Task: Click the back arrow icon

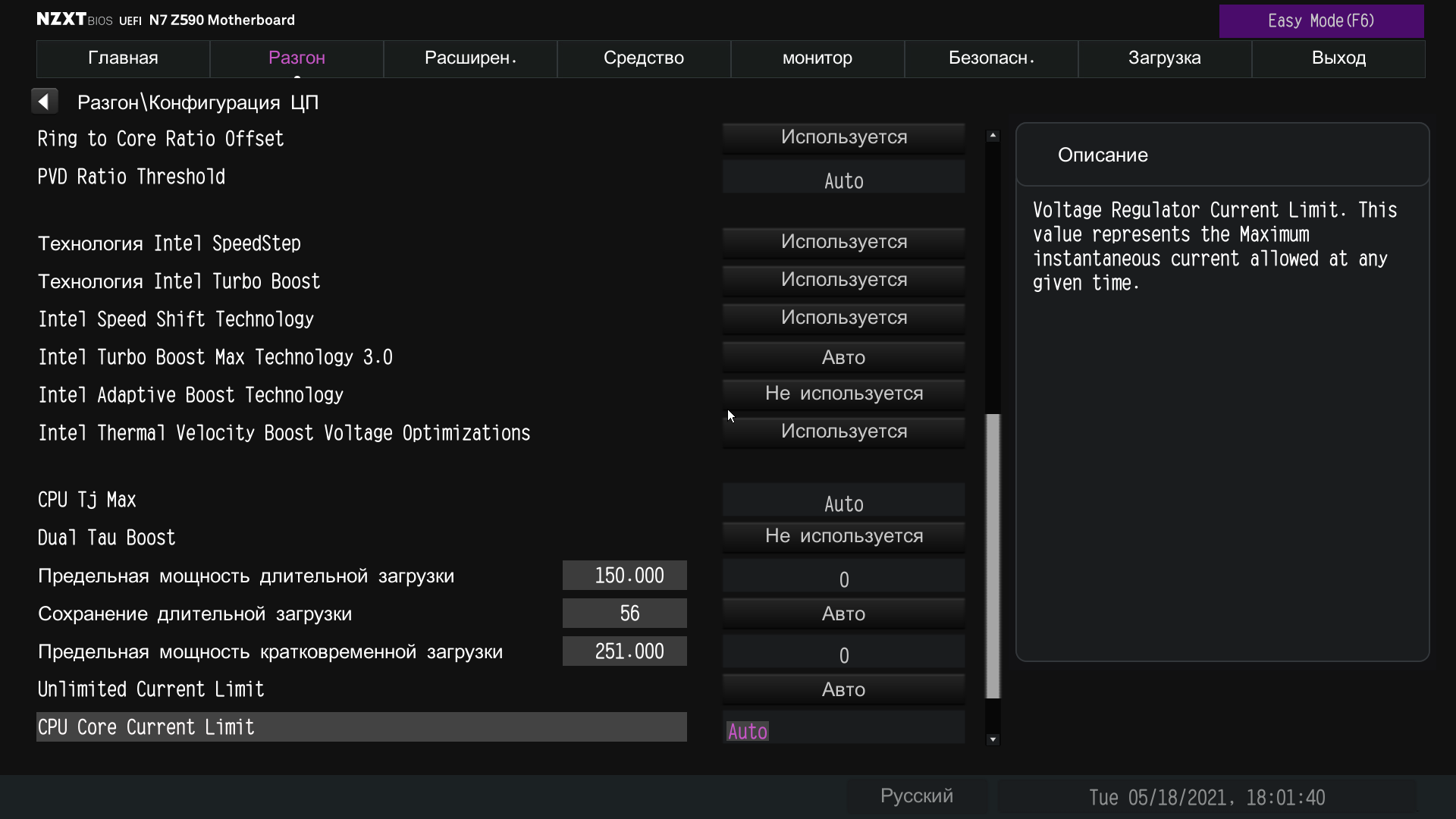Action: point(44,102)
